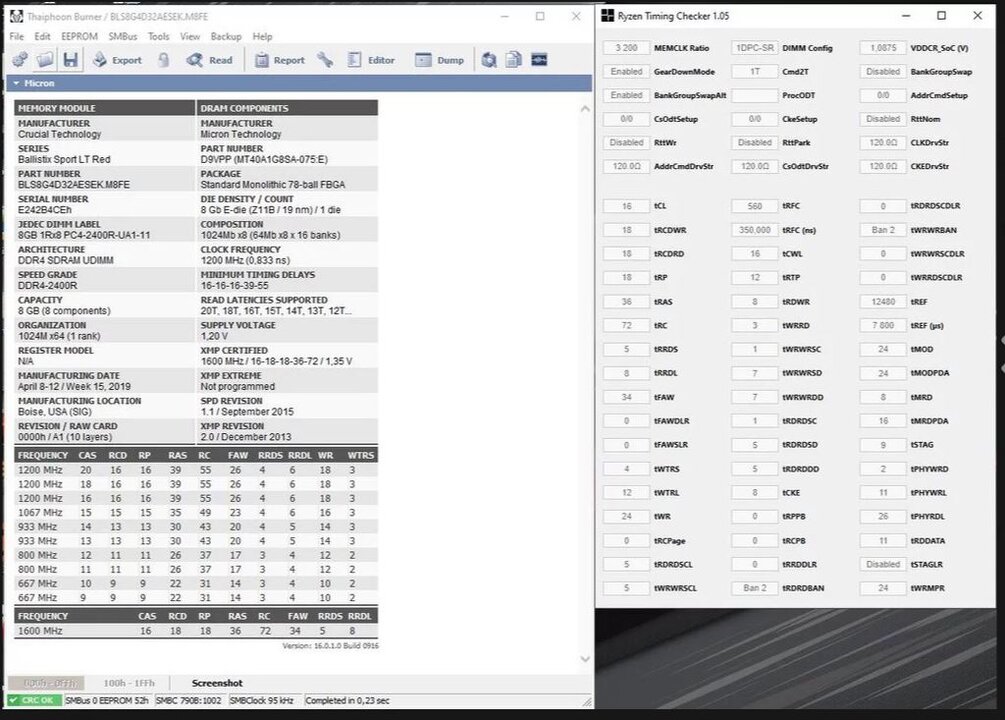
Task: Click the report scroll up arrow
Action: [x=585, y=109]
